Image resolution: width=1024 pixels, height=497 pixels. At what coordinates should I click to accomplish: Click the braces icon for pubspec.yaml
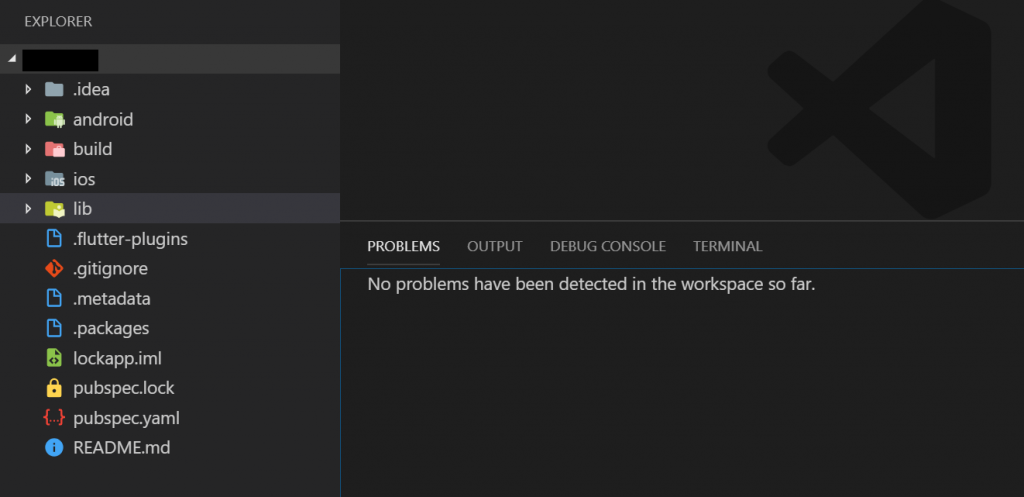click(x=54, y=418)
